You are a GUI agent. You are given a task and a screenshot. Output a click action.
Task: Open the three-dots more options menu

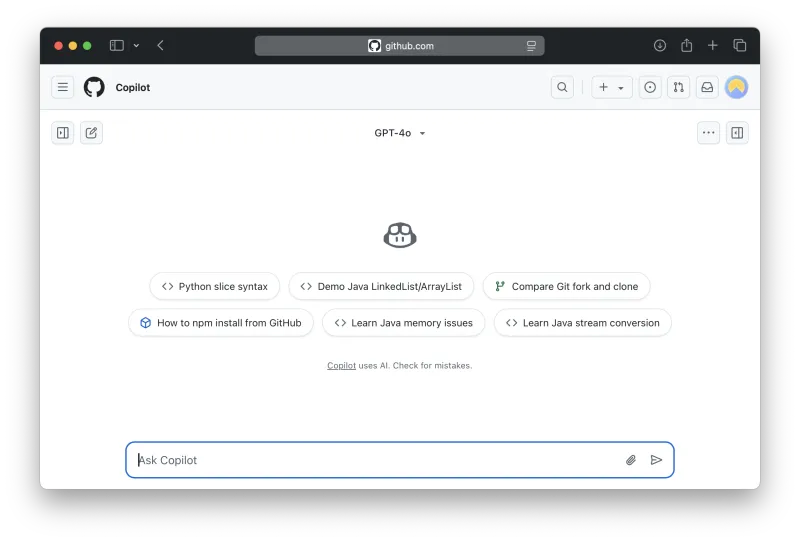tap(709, 133)
